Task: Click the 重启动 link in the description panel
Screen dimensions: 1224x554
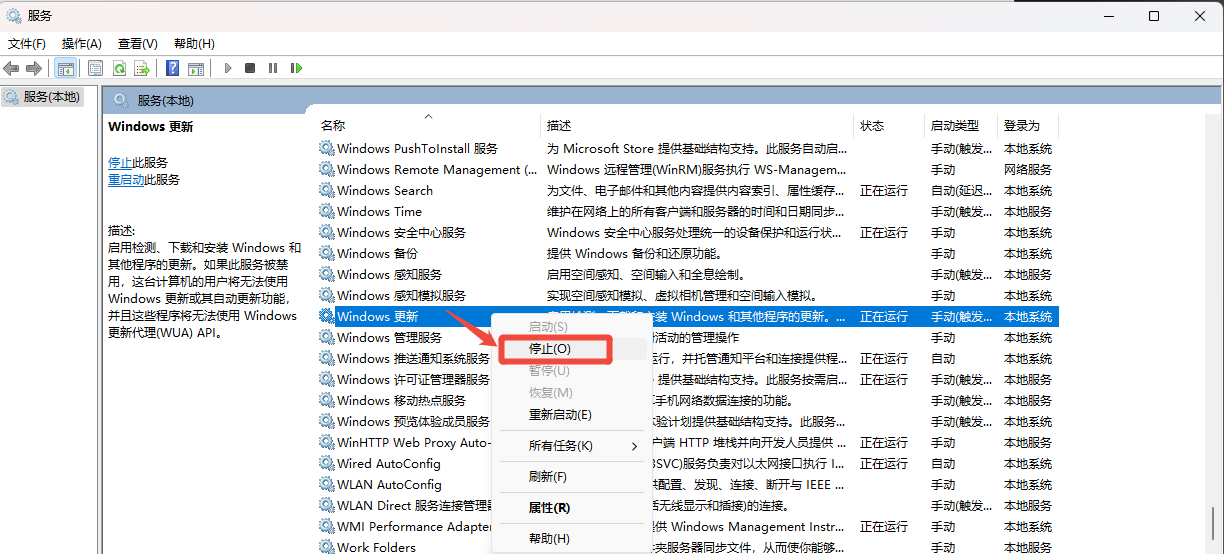Action: coord(126,179)
